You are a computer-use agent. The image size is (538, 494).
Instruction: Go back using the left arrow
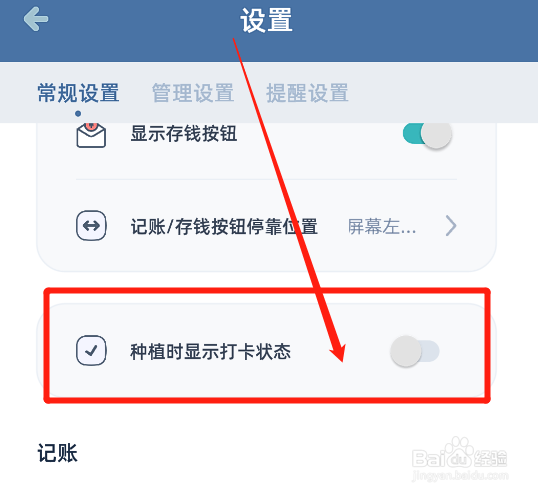36,19
